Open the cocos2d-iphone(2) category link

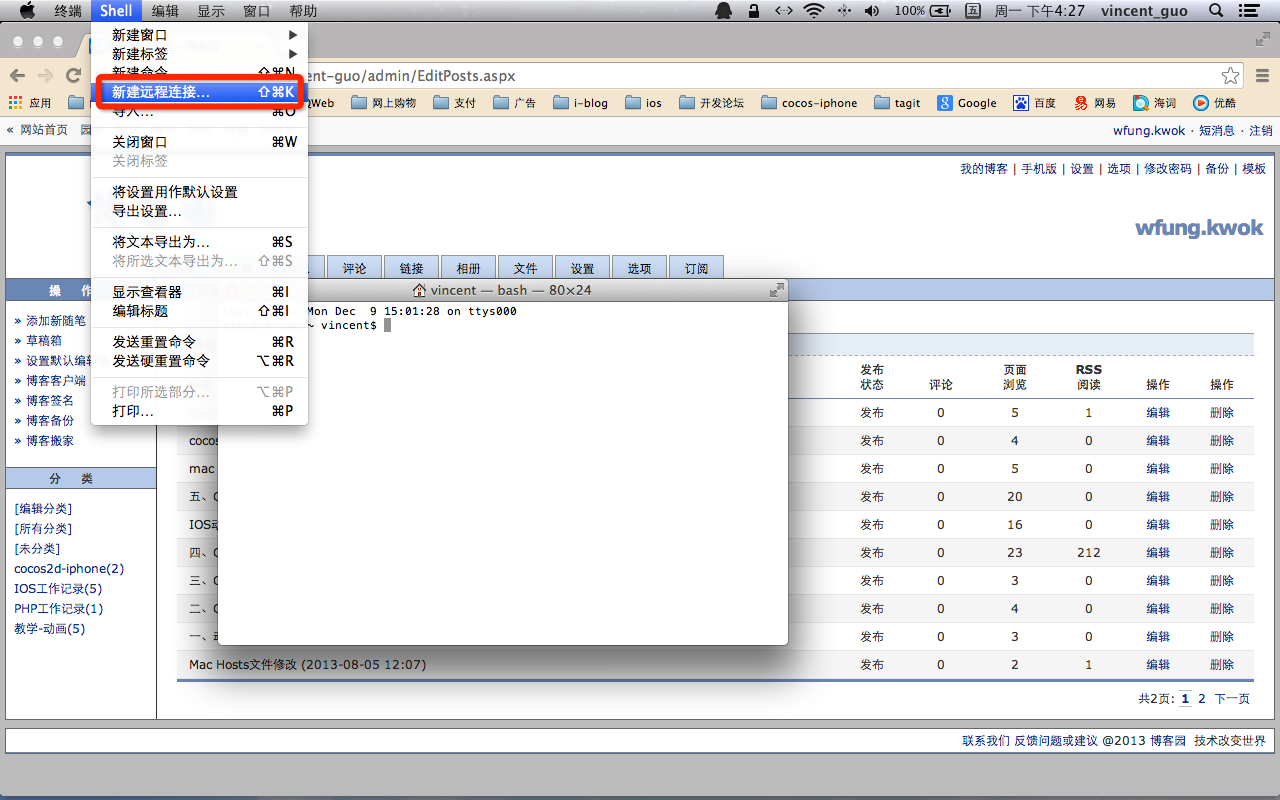coord(69,569)
